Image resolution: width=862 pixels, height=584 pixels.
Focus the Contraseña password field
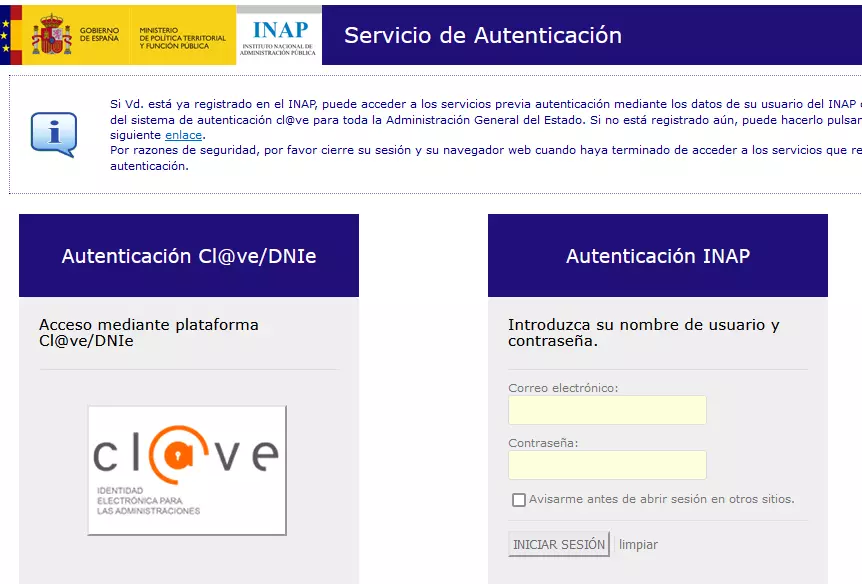point(607,465)
